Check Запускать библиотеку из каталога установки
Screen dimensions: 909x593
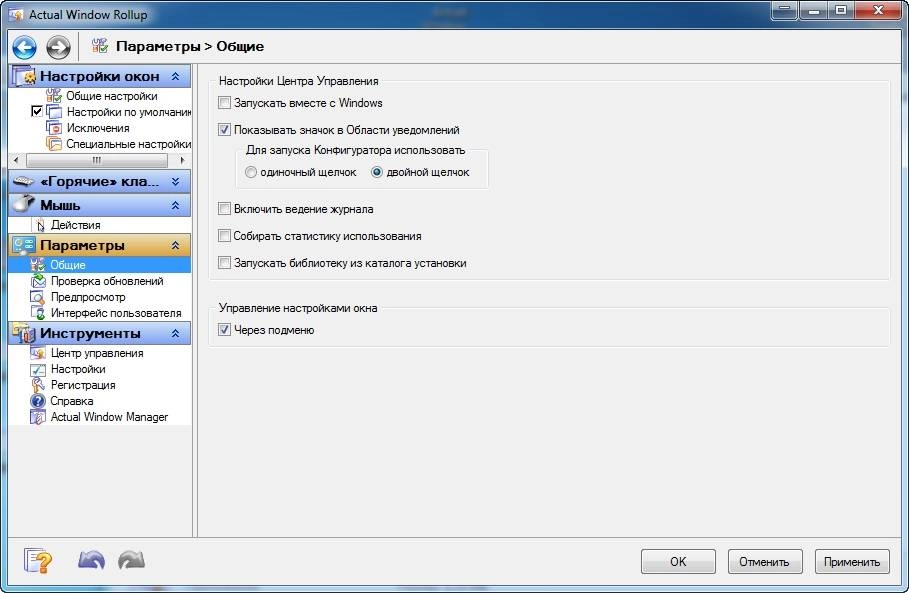click(x=224, y=263)
